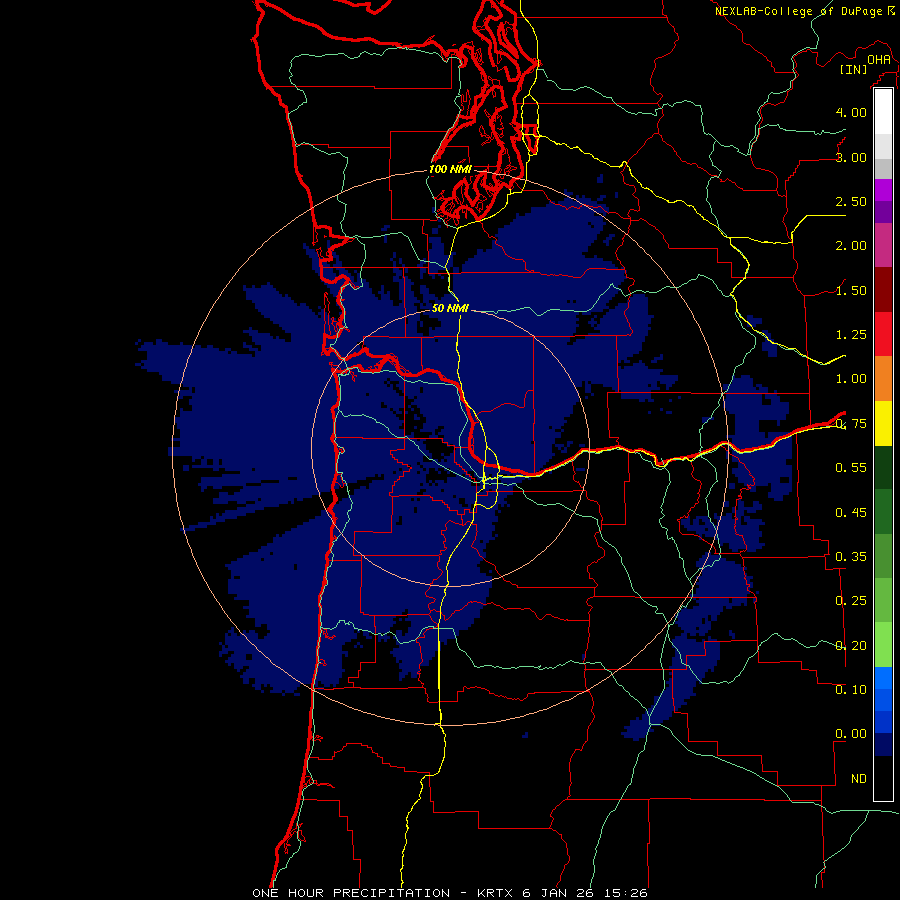This screenshot has width=900, height=900.
Task: Click the "ND" no-data legend label
Action: tap(859, 778)
